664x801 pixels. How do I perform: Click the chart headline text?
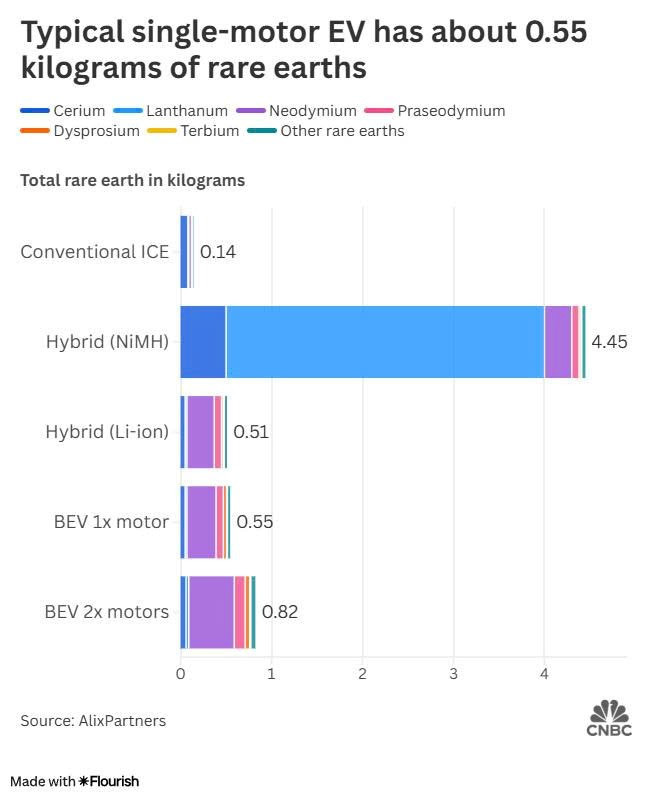(304, 49)
